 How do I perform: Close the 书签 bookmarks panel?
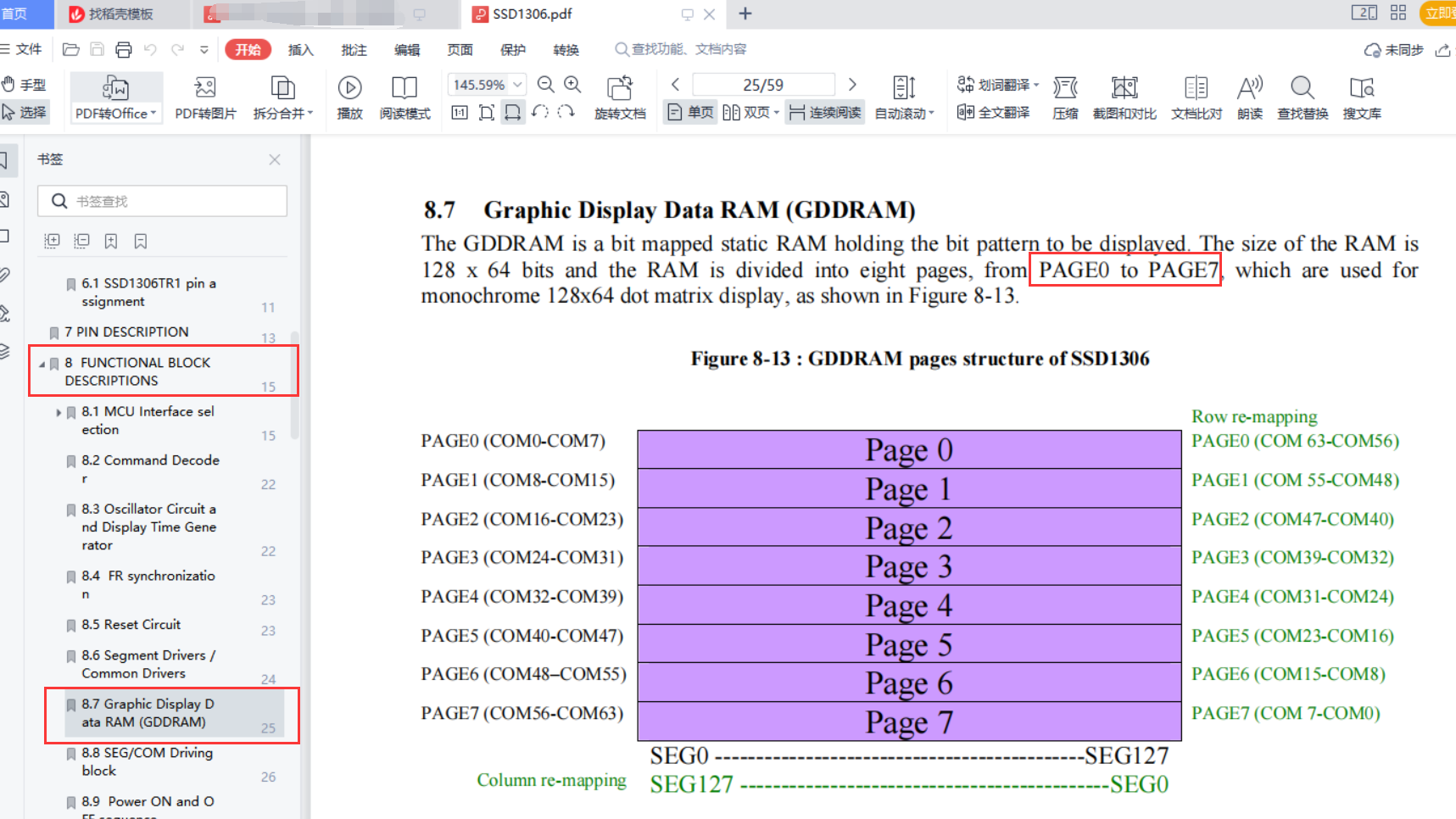pos(275,159)
